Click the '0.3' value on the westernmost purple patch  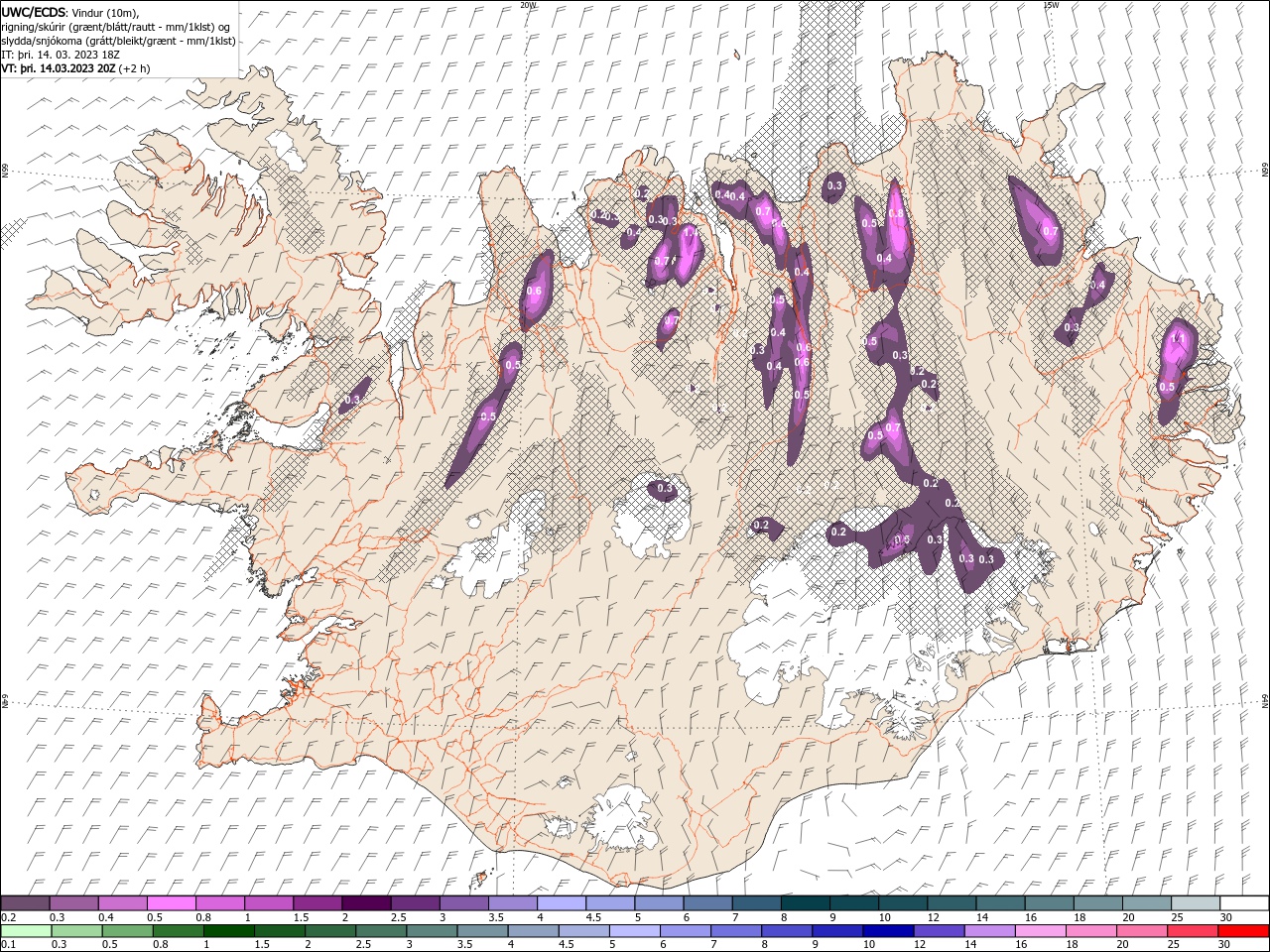point(351,401)
